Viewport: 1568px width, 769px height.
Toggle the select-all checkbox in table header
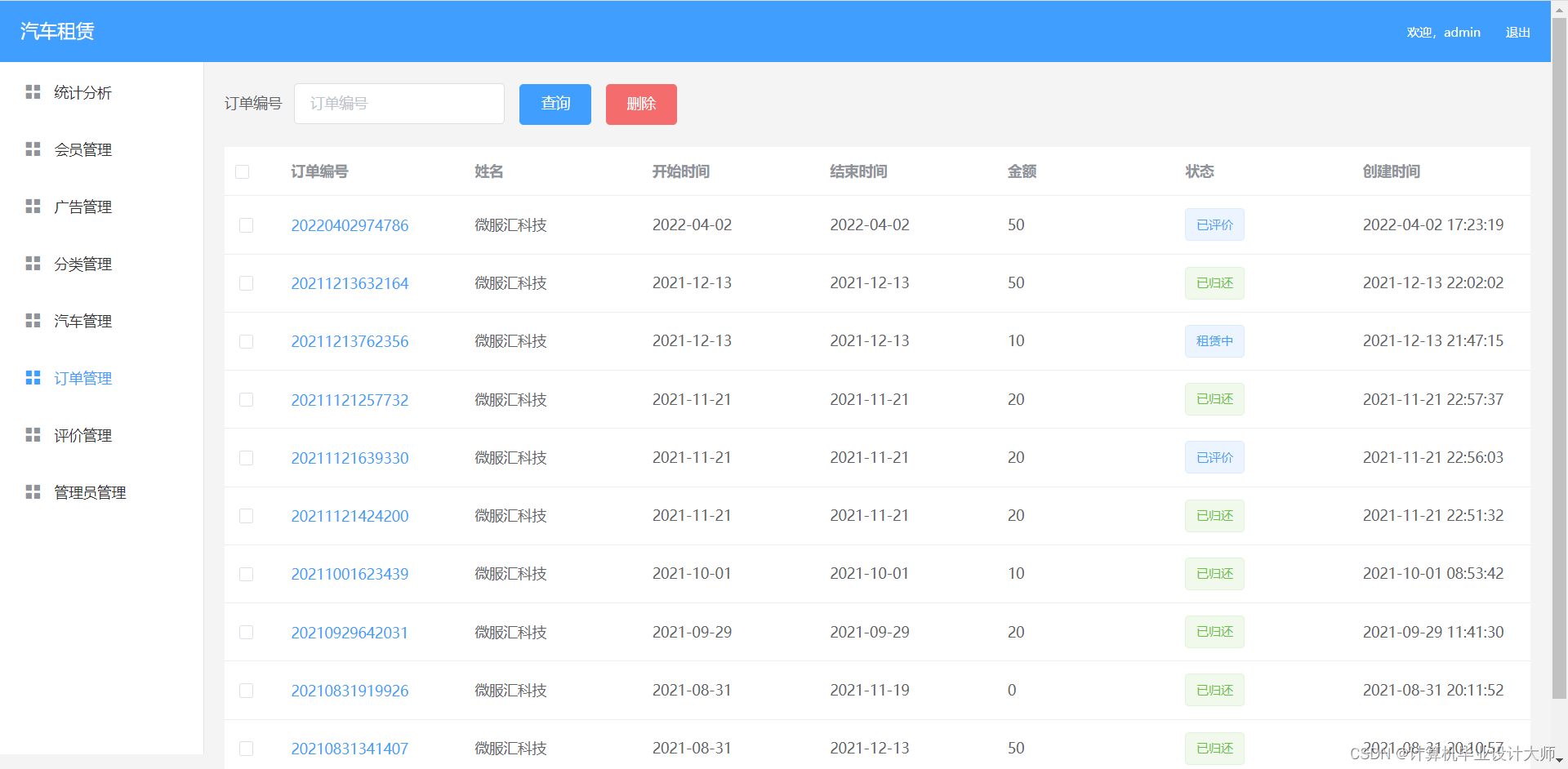point(243,172)
